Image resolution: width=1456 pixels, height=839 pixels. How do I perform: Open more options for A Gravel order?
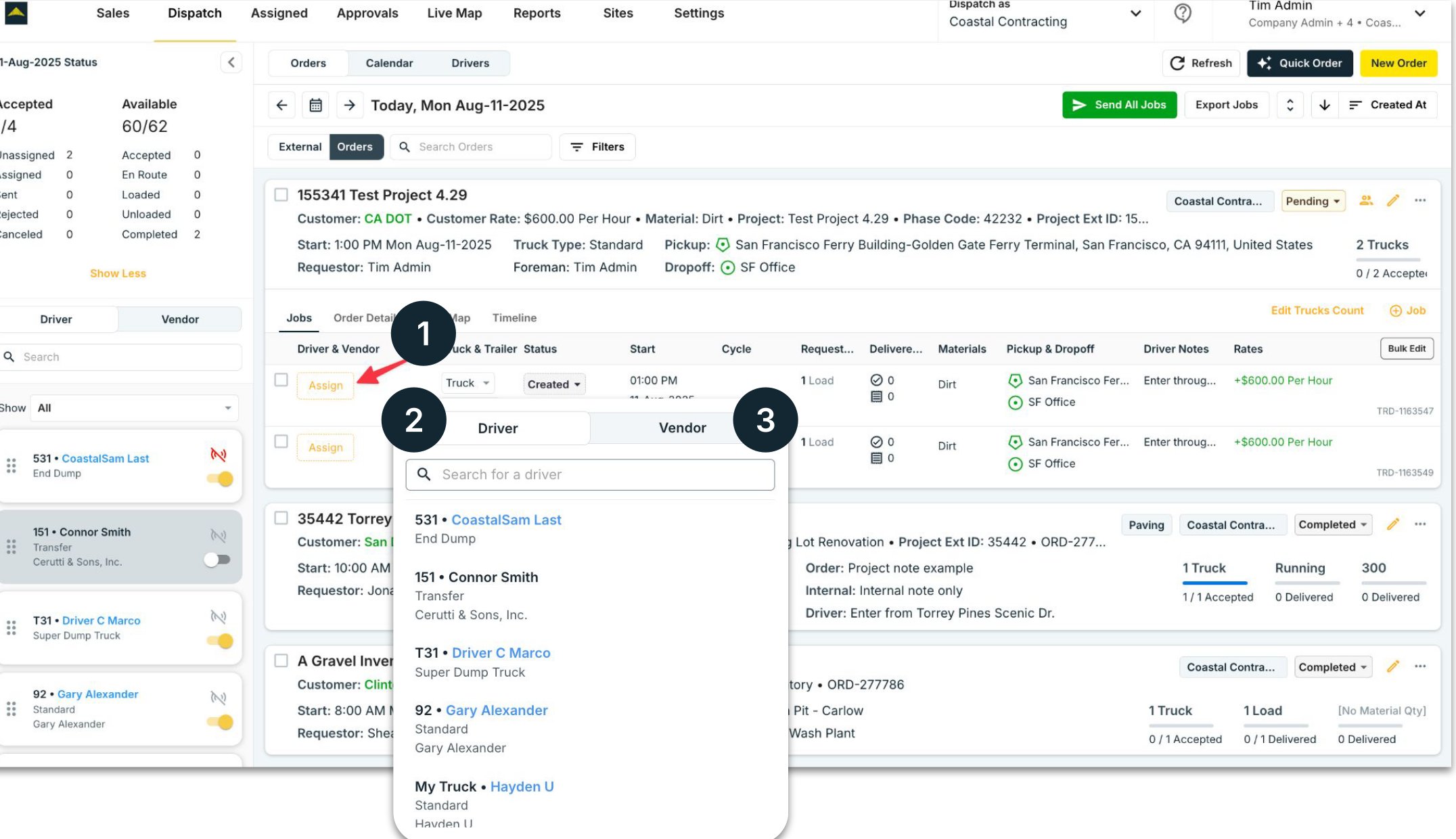[1420, 666]
